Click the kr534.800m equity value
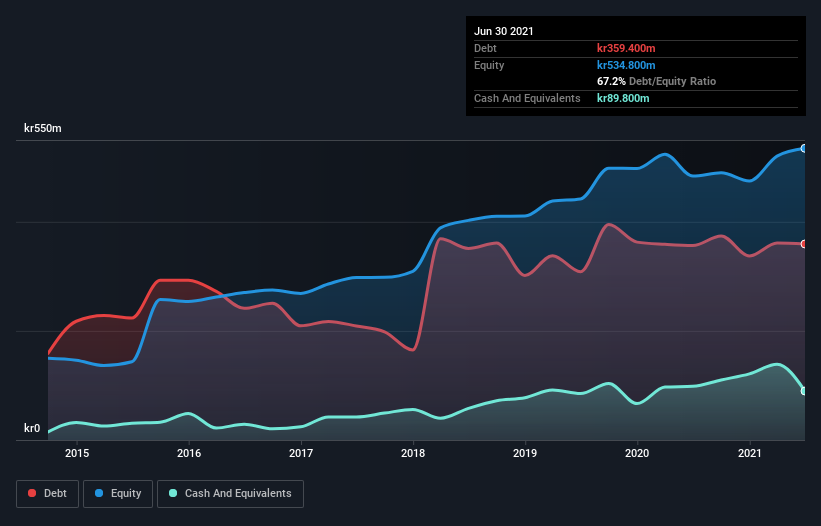Image resolution: width=821 pixels, height=526 pixels. 626,65
